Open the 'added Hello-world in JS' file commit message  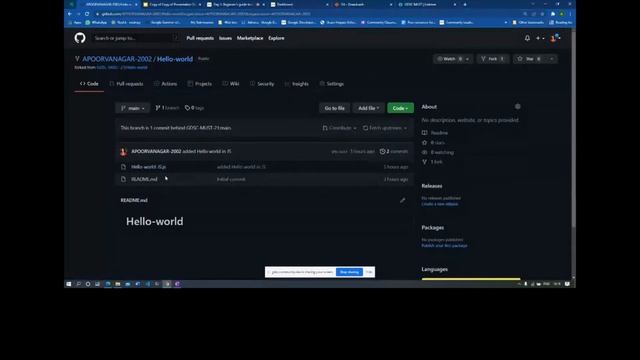[x=241, y=167]
